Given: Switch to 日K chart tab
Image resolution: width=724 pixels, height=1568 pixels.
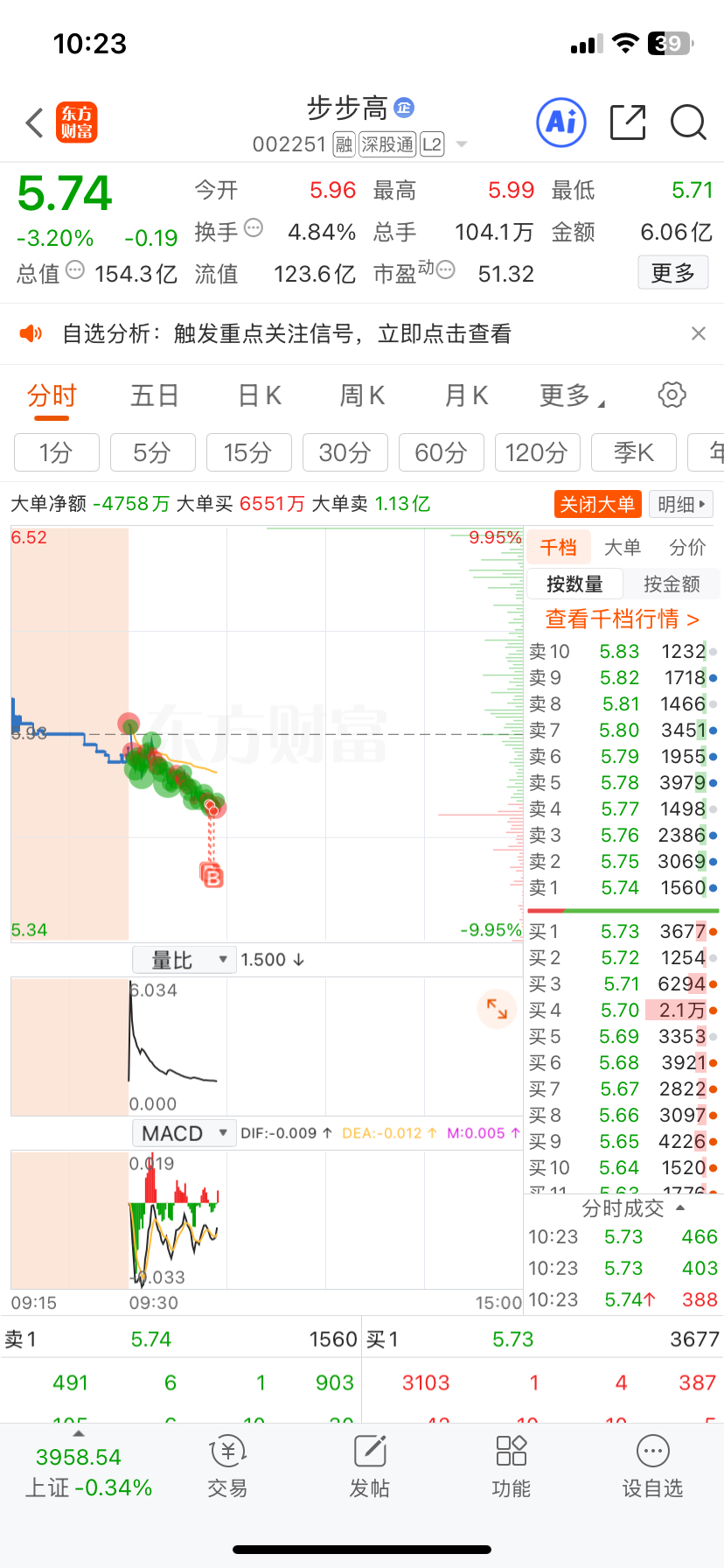Looking at the screenshot, I should click(260, 395).
